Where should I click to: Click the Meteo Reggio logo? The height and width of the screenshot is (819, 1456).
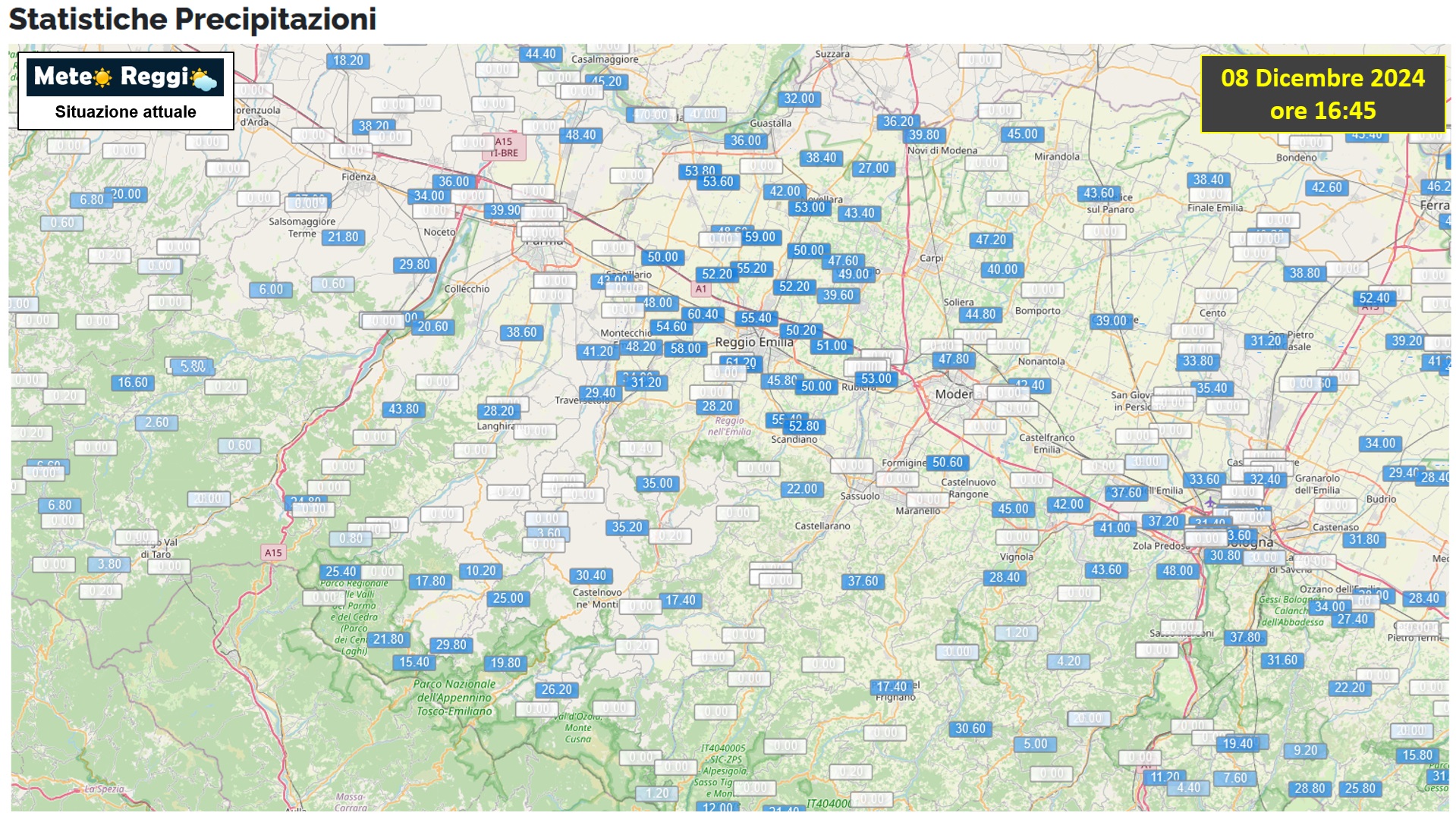pyautogui.click(x=125, y=77)
